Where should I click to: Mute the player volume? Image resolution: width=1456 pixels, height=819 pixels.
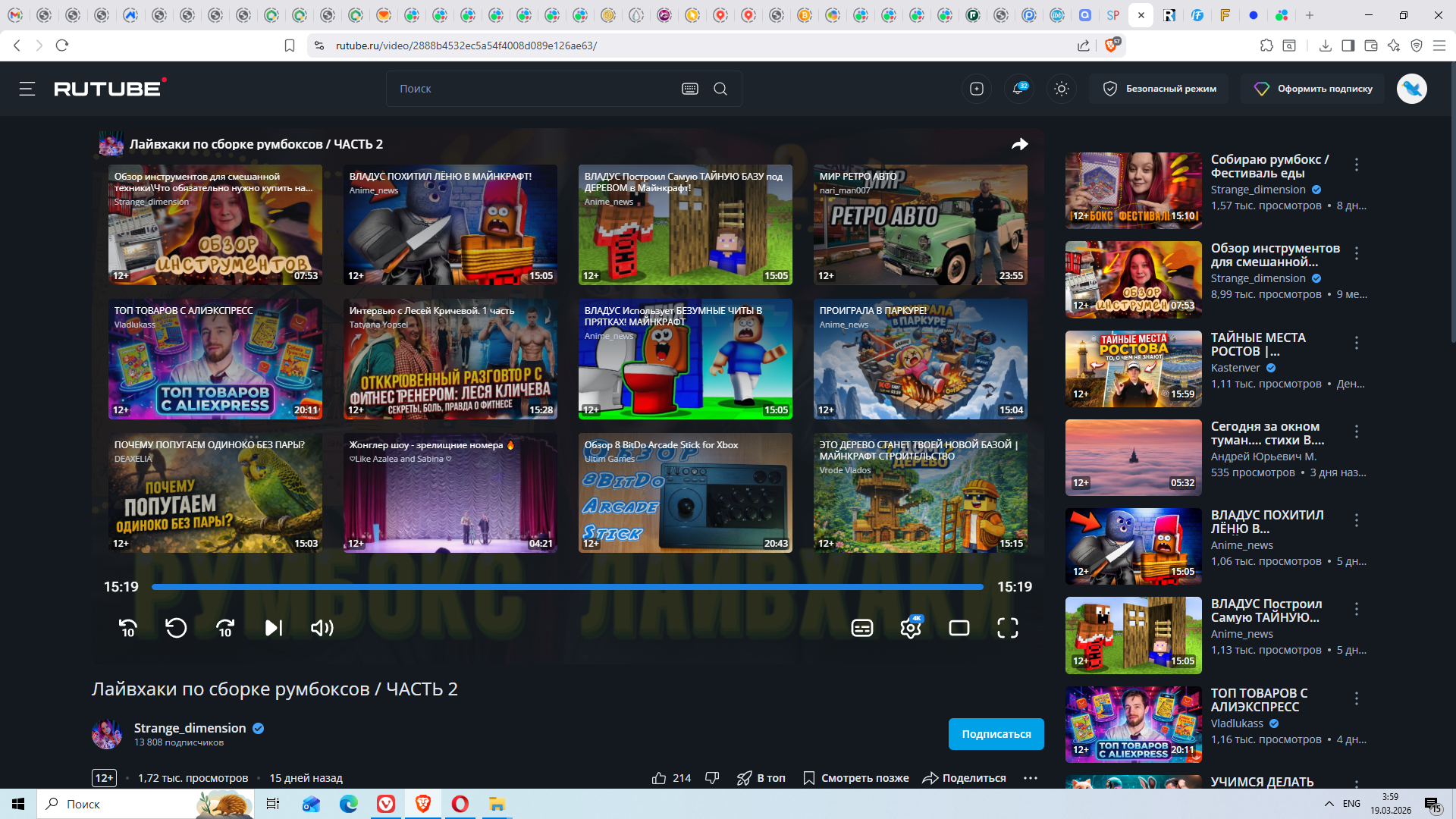322,628
